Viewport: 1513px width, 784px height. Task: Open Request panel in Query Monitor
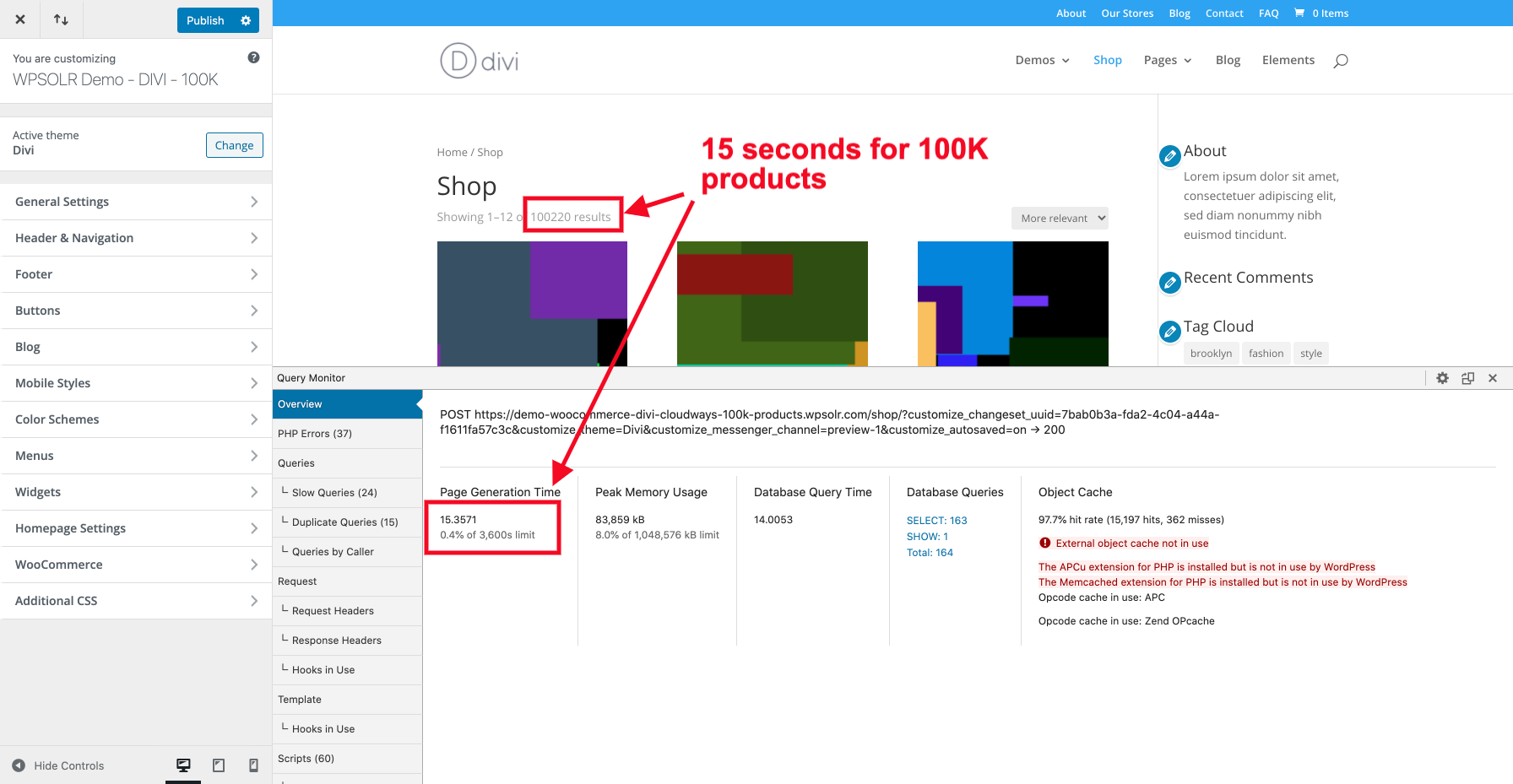click(347, 581)
